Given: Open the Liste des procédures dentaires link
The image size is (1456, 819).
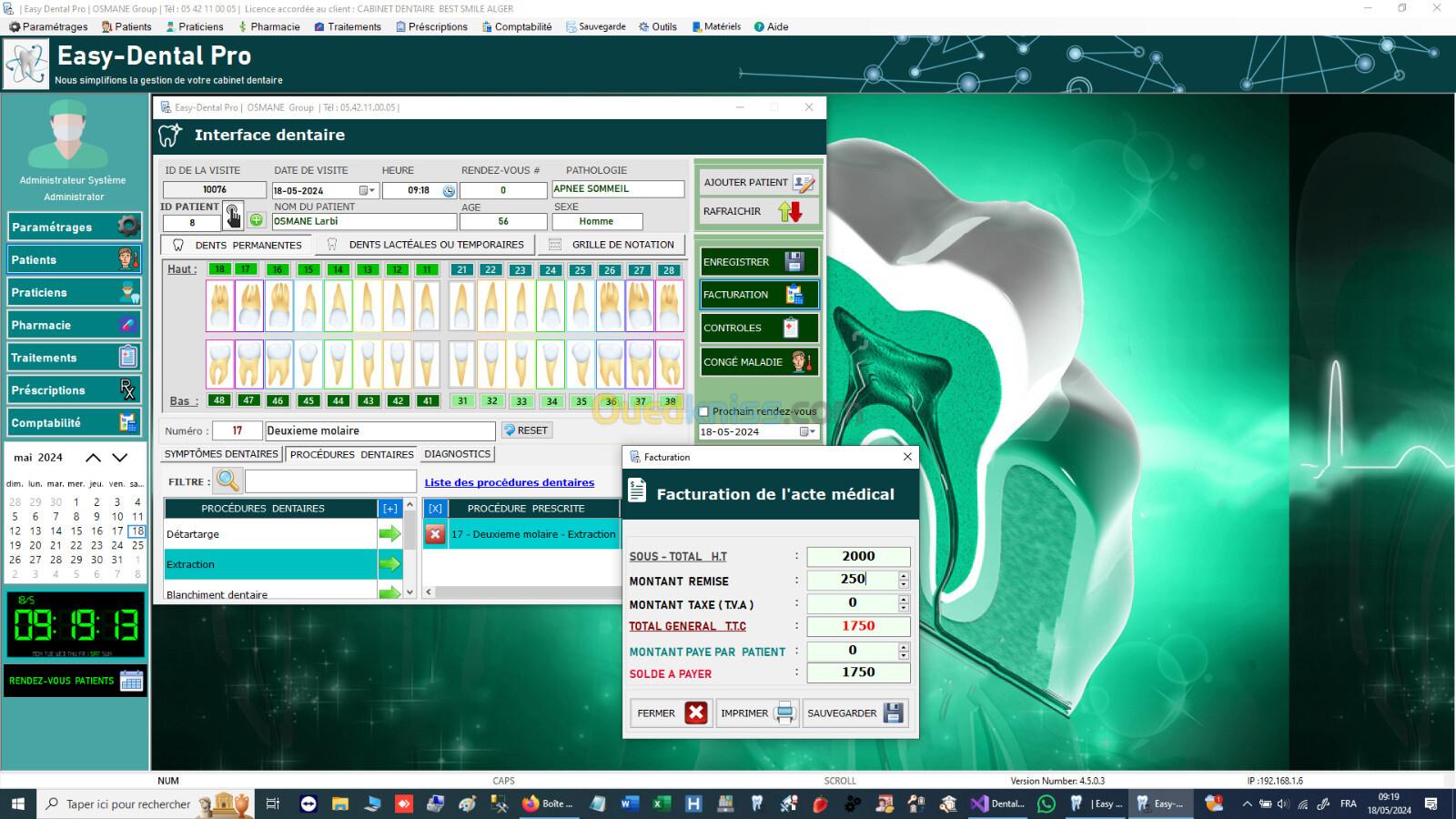Looking at the screenshot, I should (509, 482).
